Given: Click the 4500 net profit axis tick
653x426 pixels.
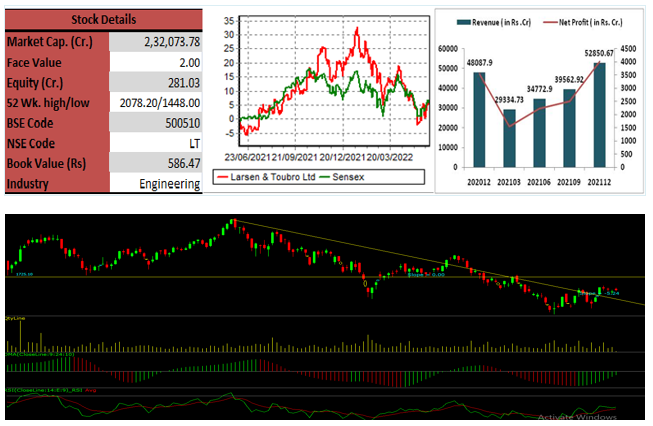Looking at the screenshot, I should coord(628,49).
